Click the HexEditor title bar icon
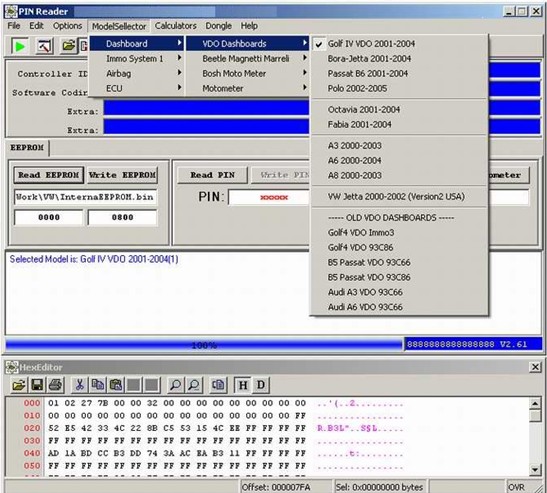The image size is (547, 493). coord(12,367)
